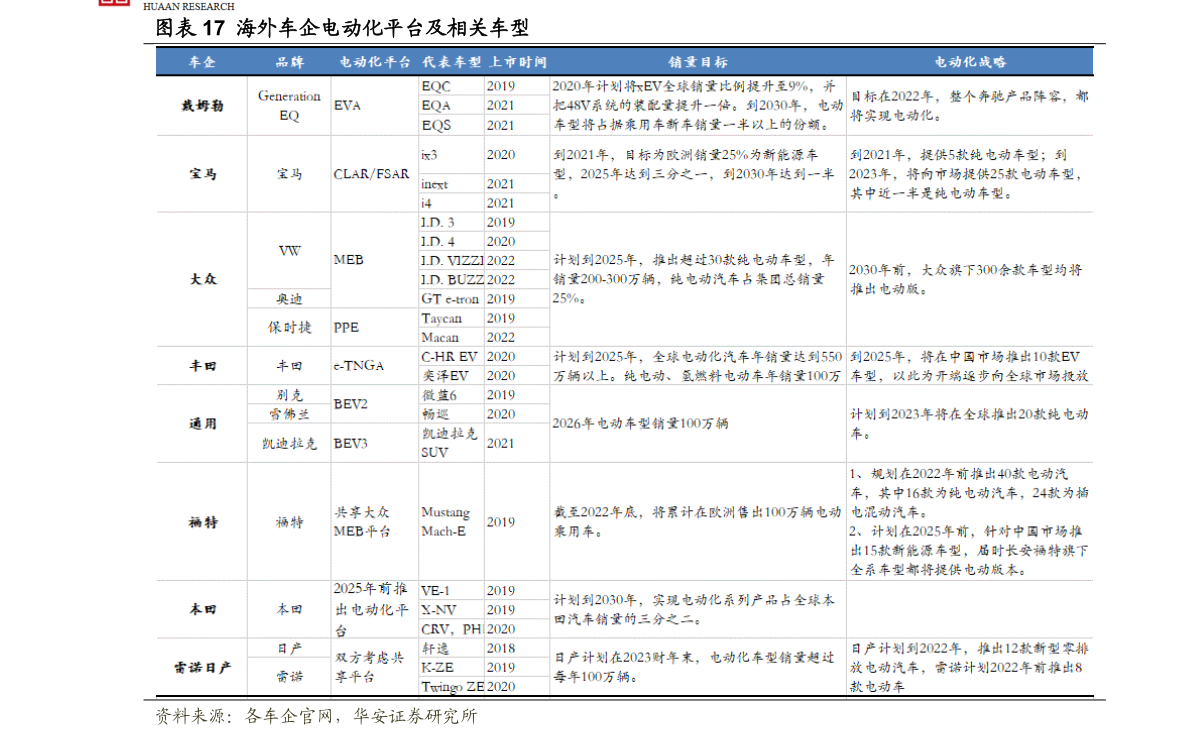Select the 上市时间 column header
The width and height of the screenshot is (1191, 745).
517,62
